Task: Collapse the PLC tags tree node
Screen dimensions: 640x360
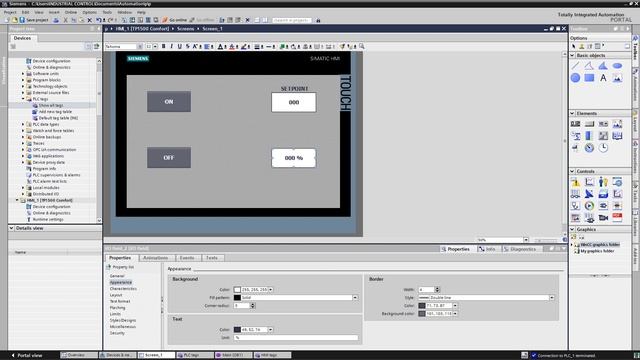Action: (23, 99)
